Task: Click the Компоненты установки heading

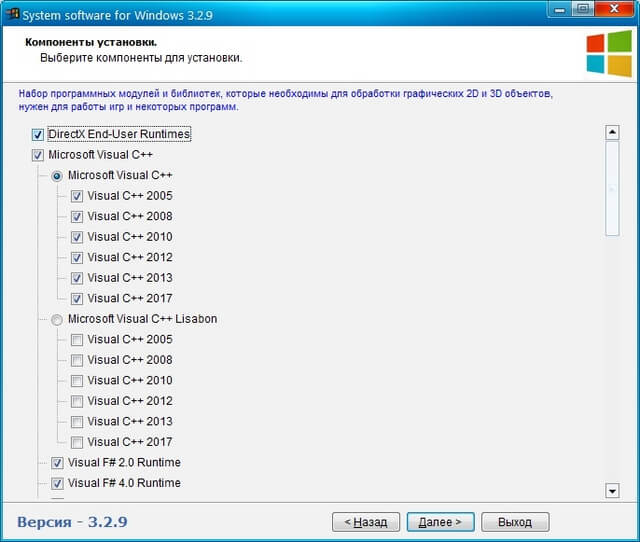Action: pyautogui.click(x=91, y=42)
